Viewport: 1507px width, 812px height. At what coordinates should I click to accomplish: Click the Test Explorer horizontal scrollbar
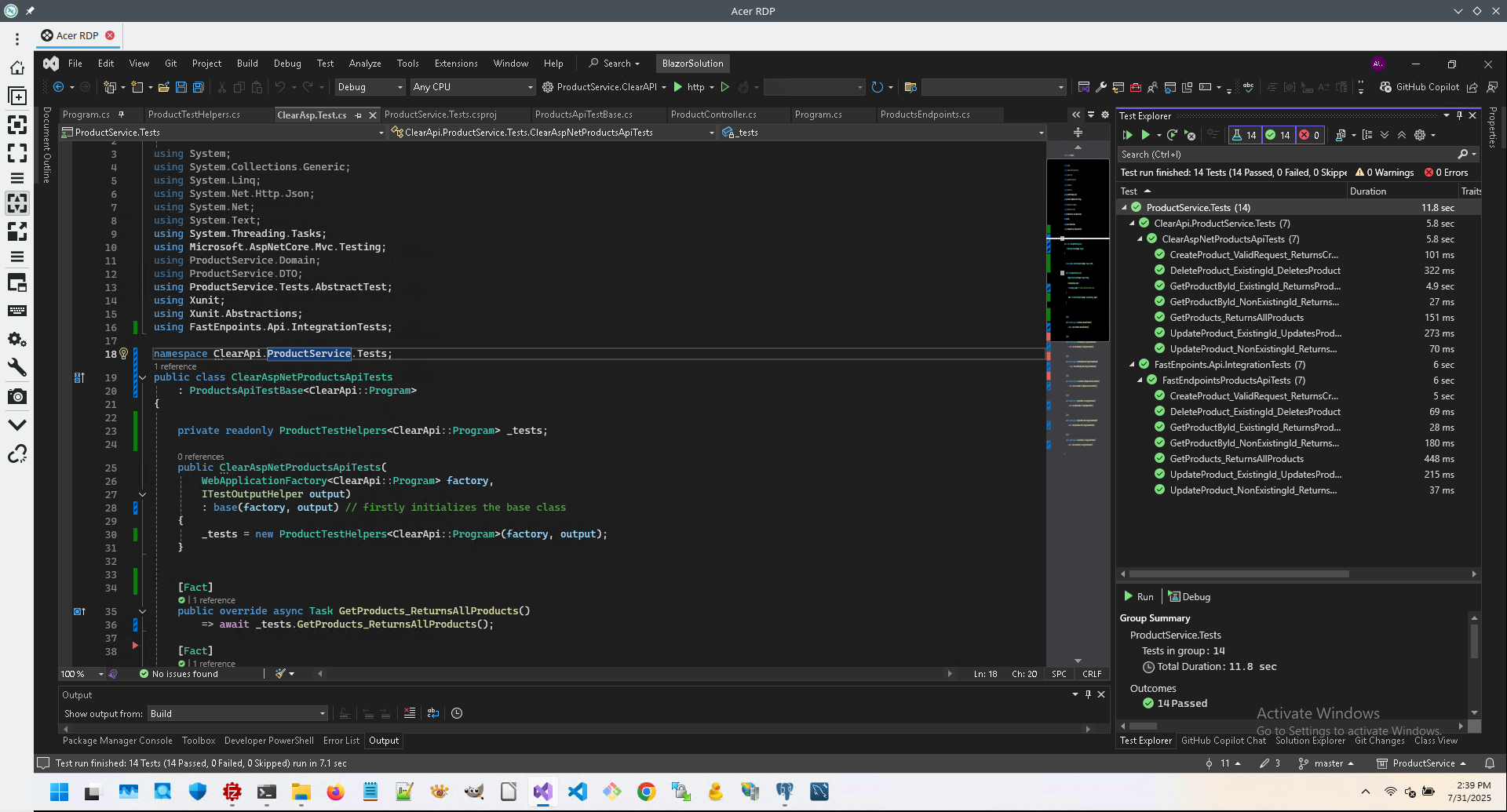[1239, 574]
